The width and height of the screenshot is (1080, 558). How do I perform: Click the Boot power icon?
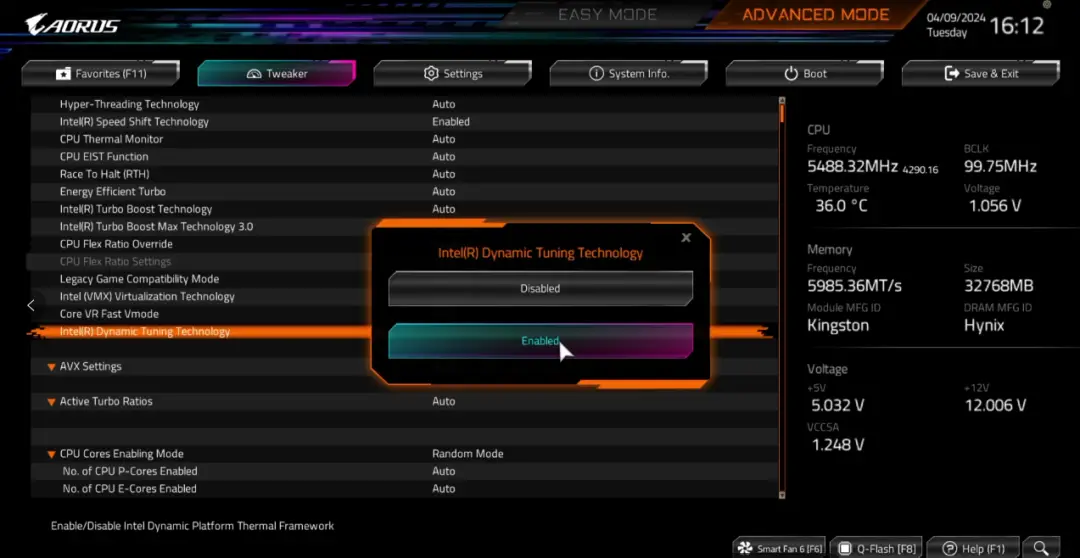791,73
